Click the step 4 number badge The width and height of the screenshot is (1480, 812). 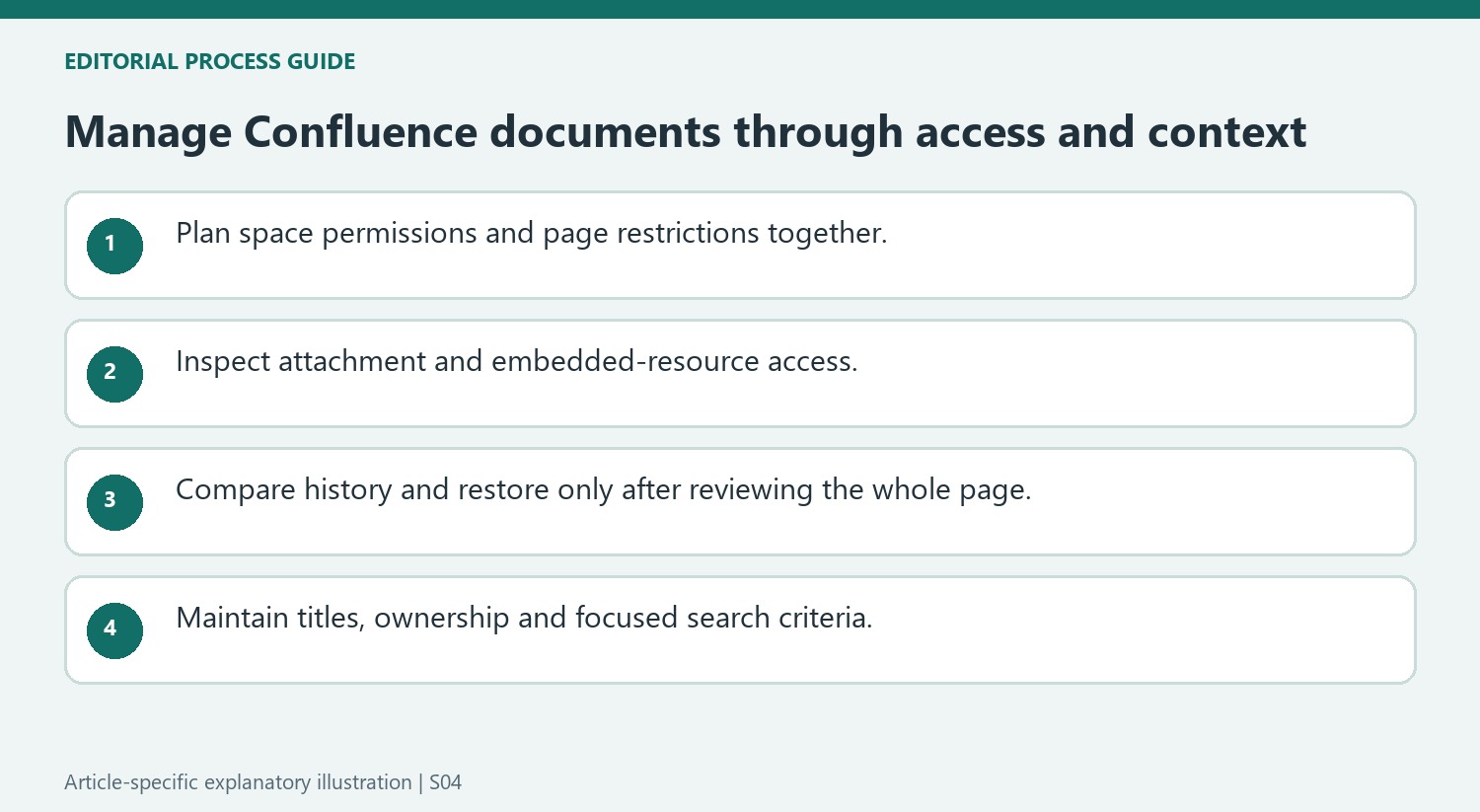(x=114, y=630)
